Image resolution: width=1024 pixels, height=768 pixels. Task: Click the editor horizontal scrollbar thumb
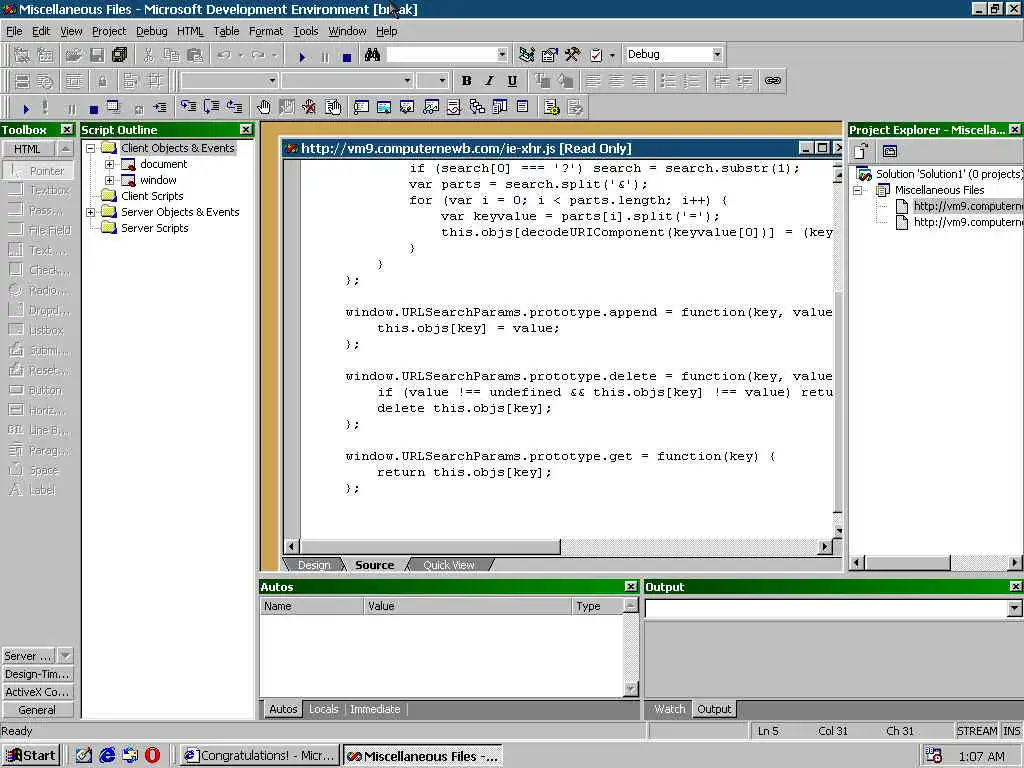pyautogui.click(x=430, y=547)
